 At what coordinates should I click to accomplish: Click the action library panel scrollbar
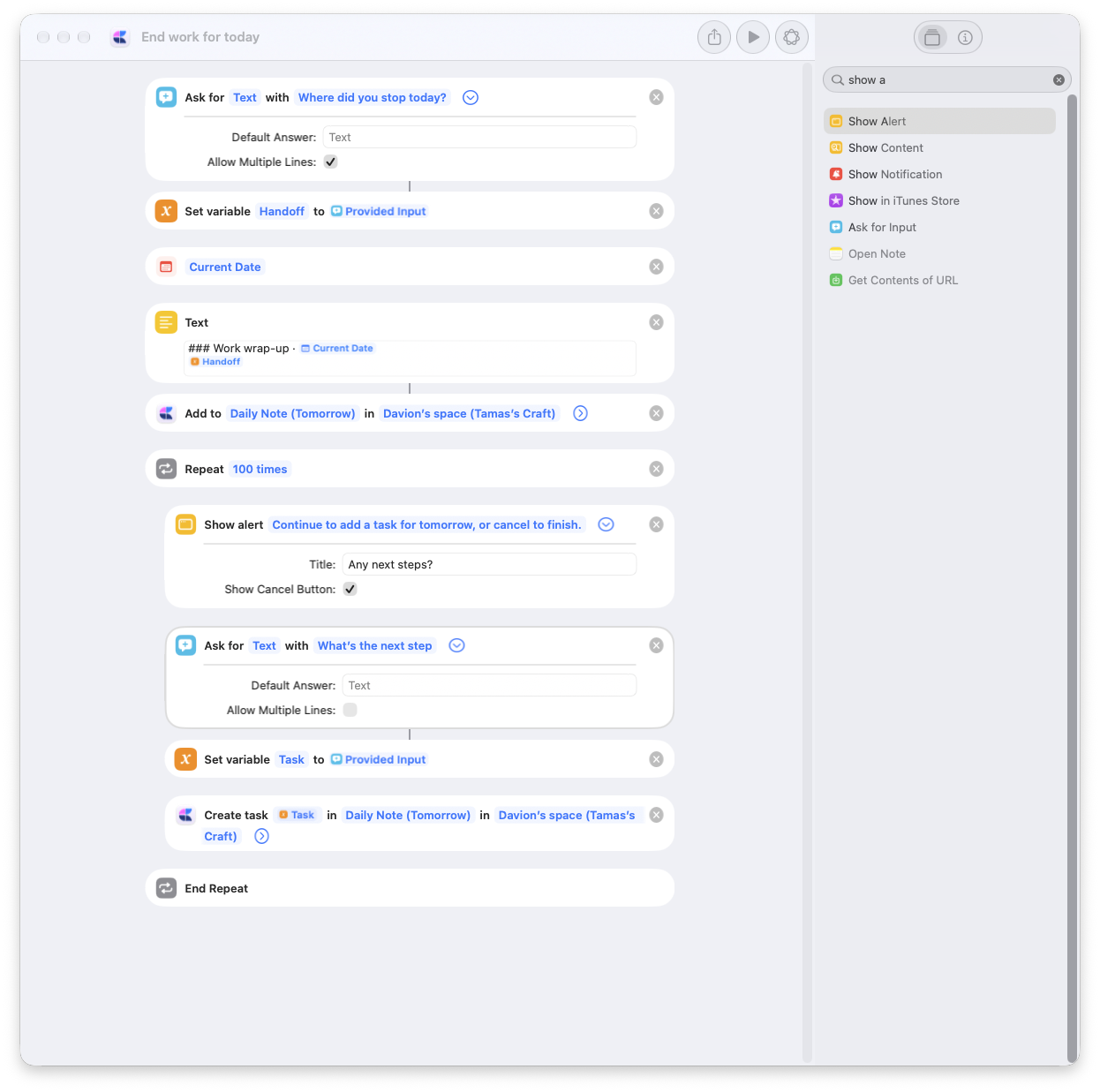tap(1073, 577)
